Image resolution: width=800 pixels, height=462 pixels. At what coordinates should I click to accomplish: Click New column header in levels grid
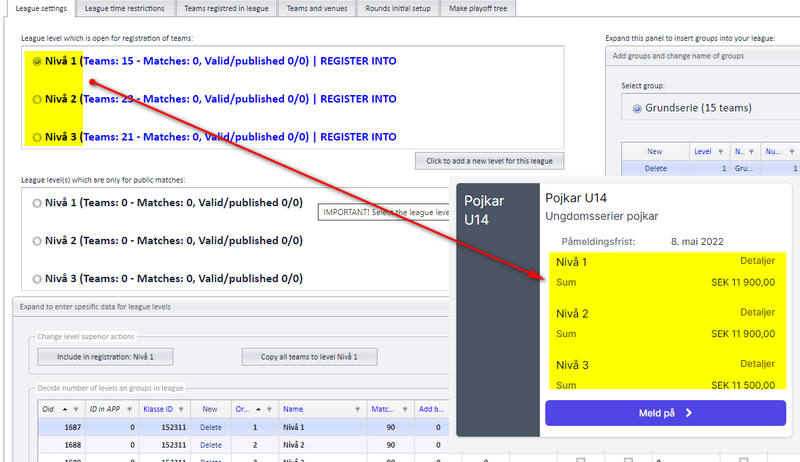pyautogui.click(x=210, y=409)
